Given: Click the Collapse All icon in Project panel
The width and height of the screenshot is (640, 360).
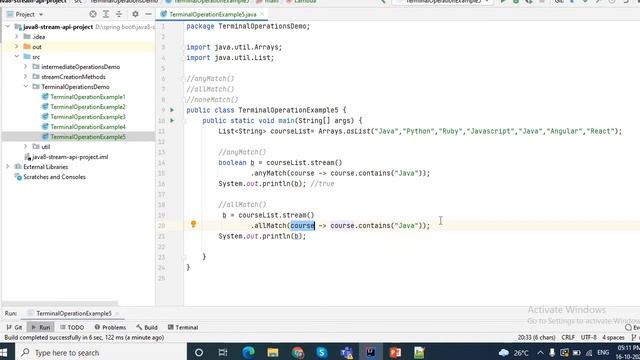Looking at the screenshot, I should click(119, 14).
